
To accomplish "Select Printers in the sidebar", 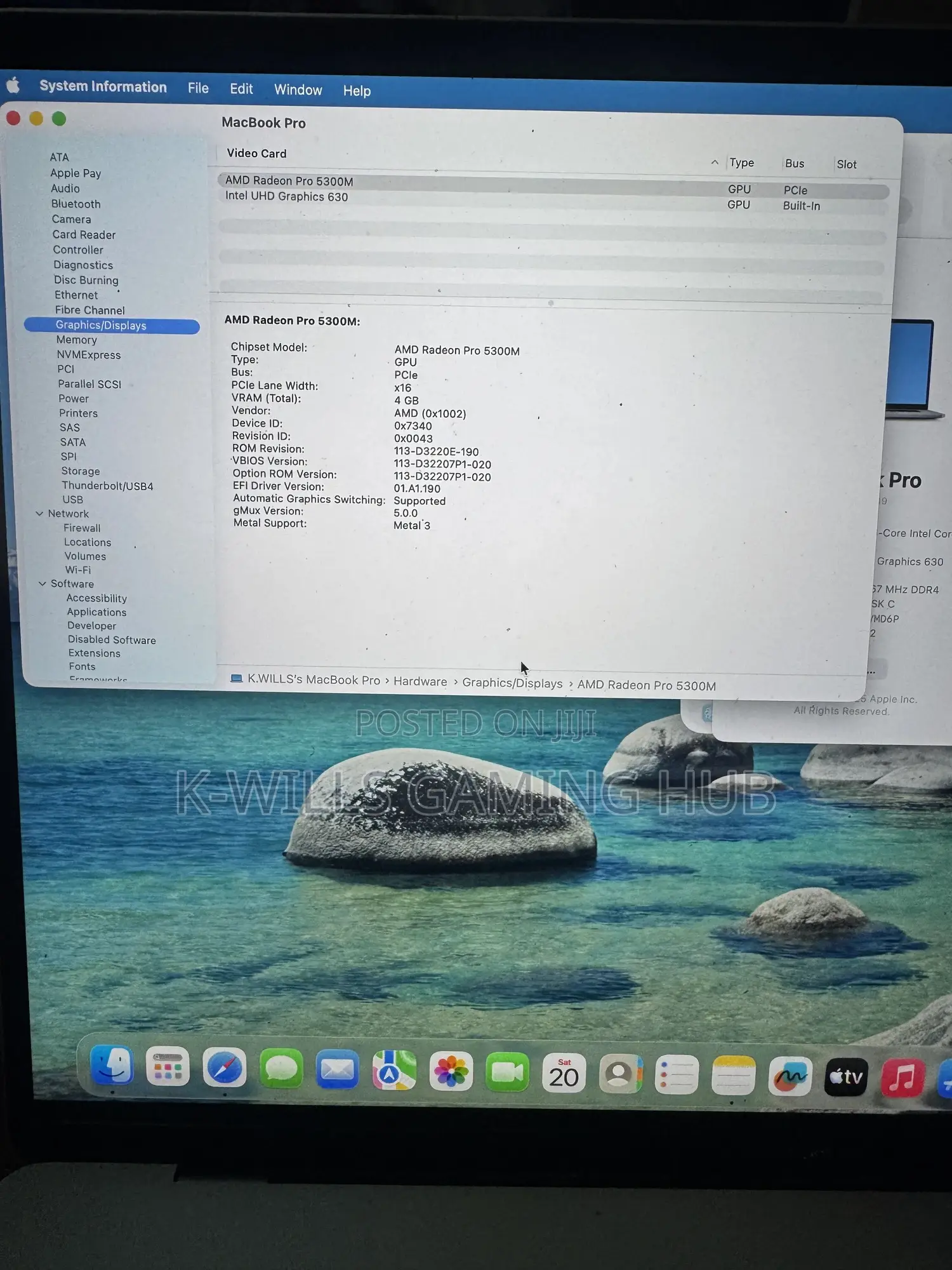I will (x=78, y=413).
